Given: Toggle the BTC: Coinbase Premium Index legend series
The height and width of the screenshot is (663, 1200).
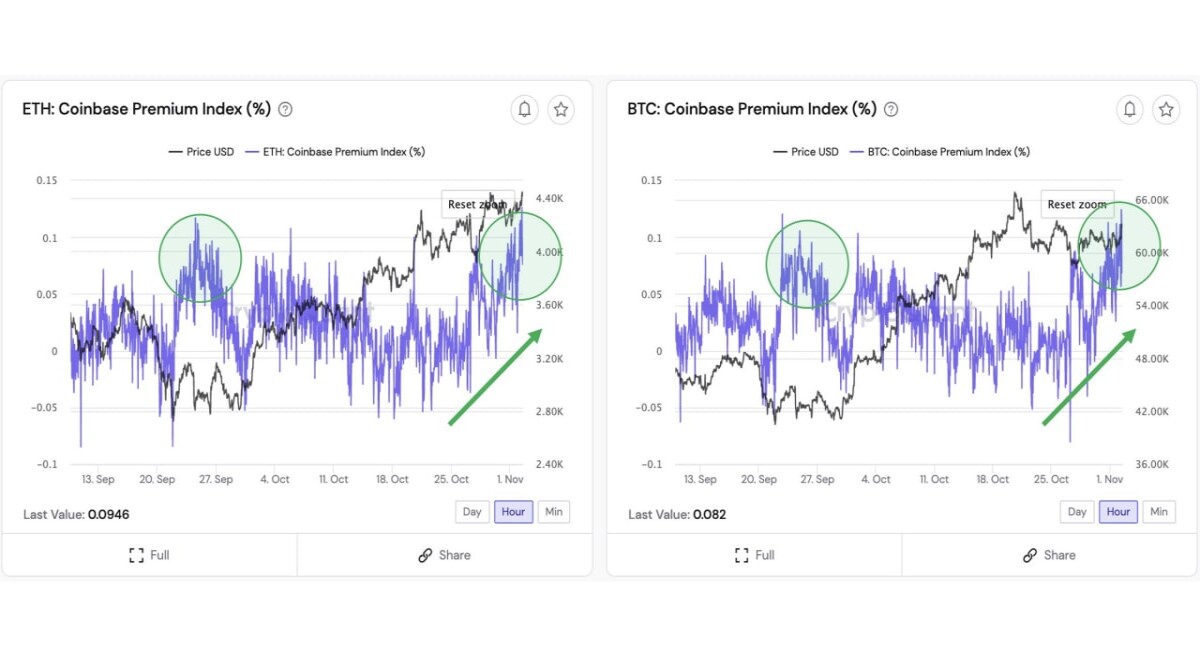Looking at the screenshot, I should point(939,152).
